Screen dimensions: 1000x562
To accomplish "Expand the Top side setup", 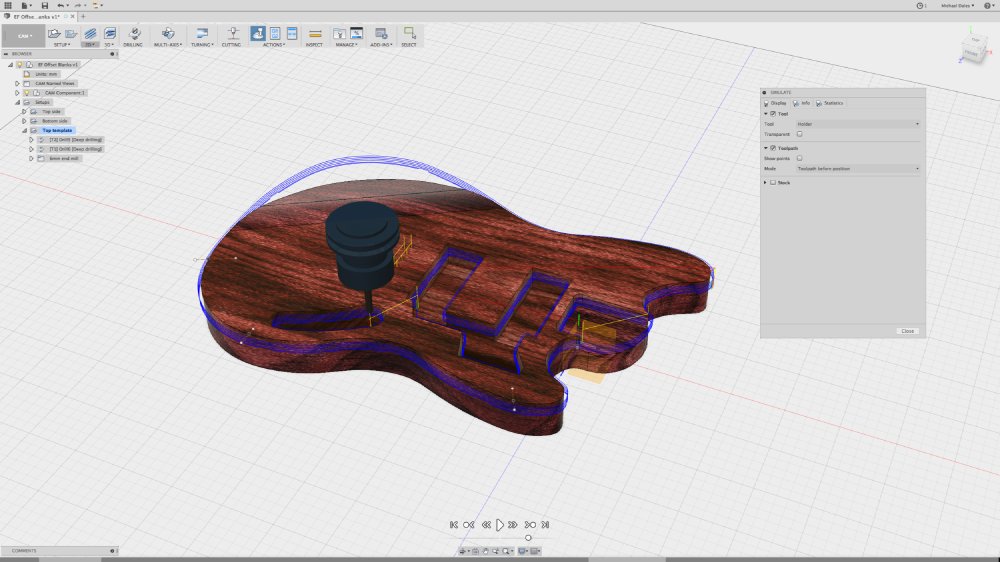I will pyautogui.click(x=24, y=112).
